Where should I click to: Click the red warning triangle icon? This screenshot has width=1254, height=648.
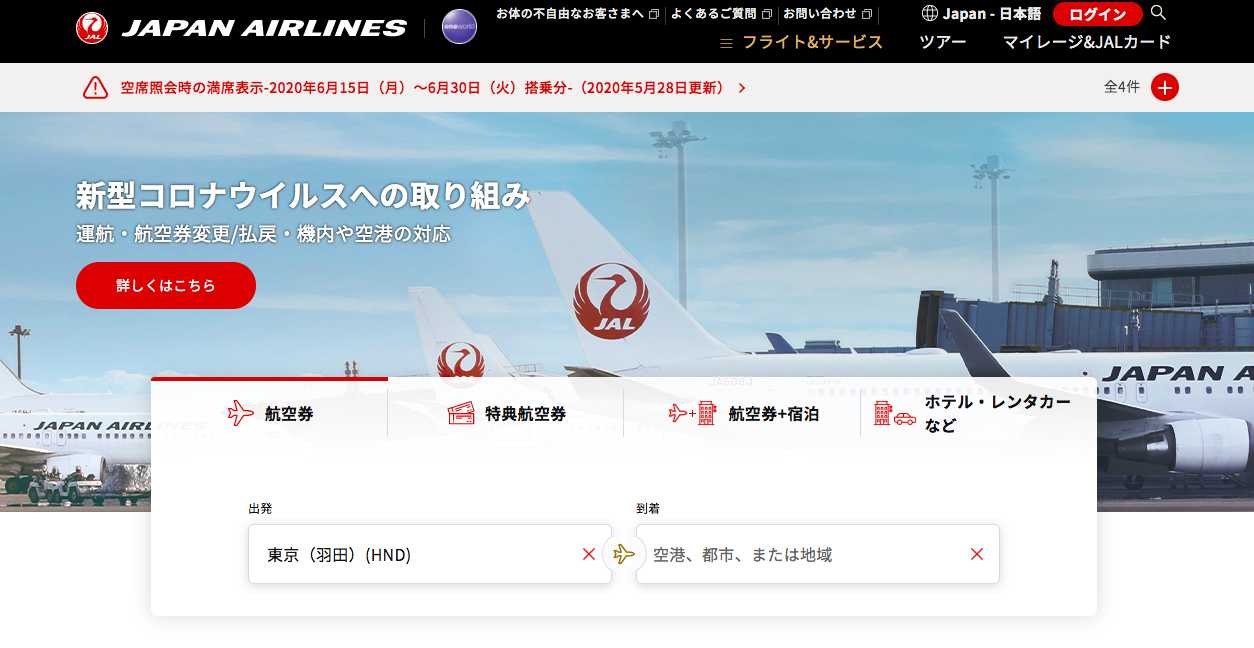(x=95, y=87)
